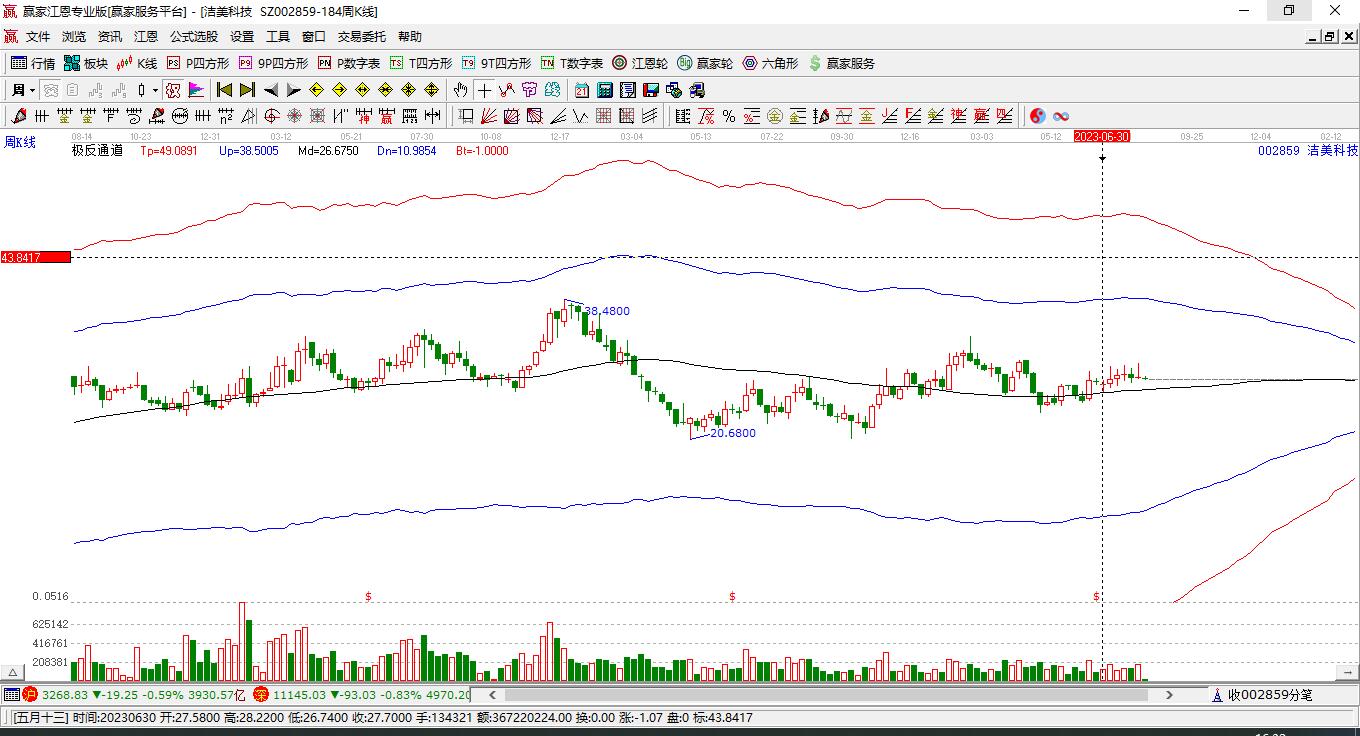This screenshot has width=1360, height=736.
Task: Click the black left-pointing triangle icon
Action: tap(270, 90)
